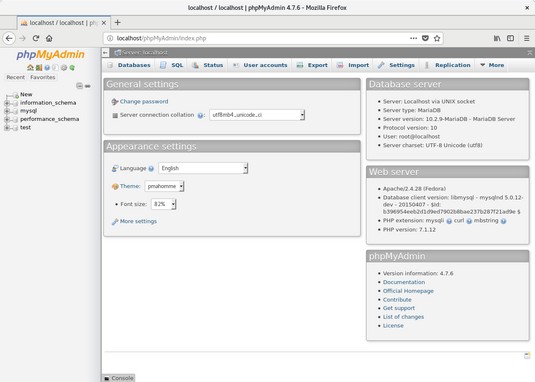The height and width of the screenshot is (382, 535).
Task: Click the Recent tables button
Action: point(16,77)
